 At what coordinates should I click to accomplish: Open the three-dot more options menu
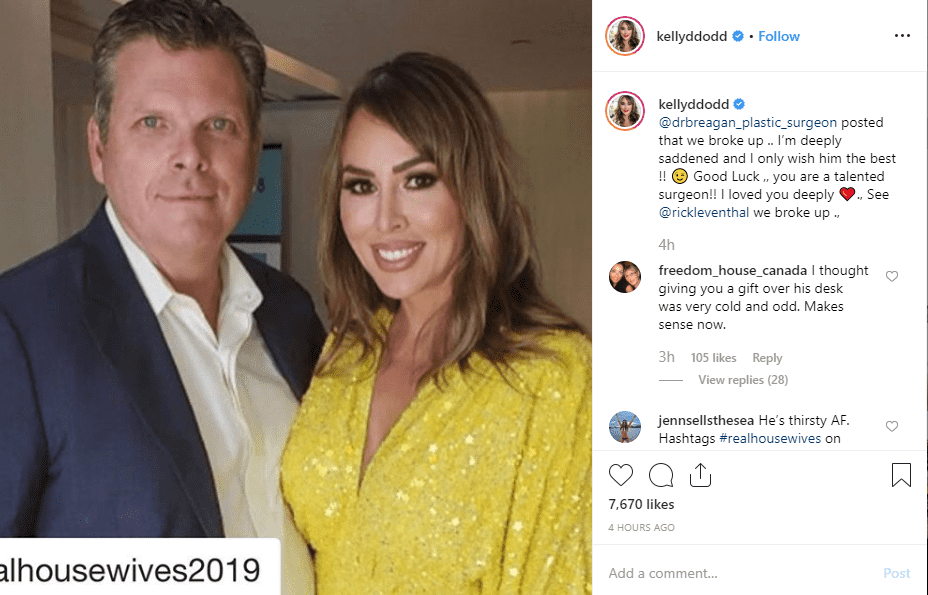pos(903,36)
